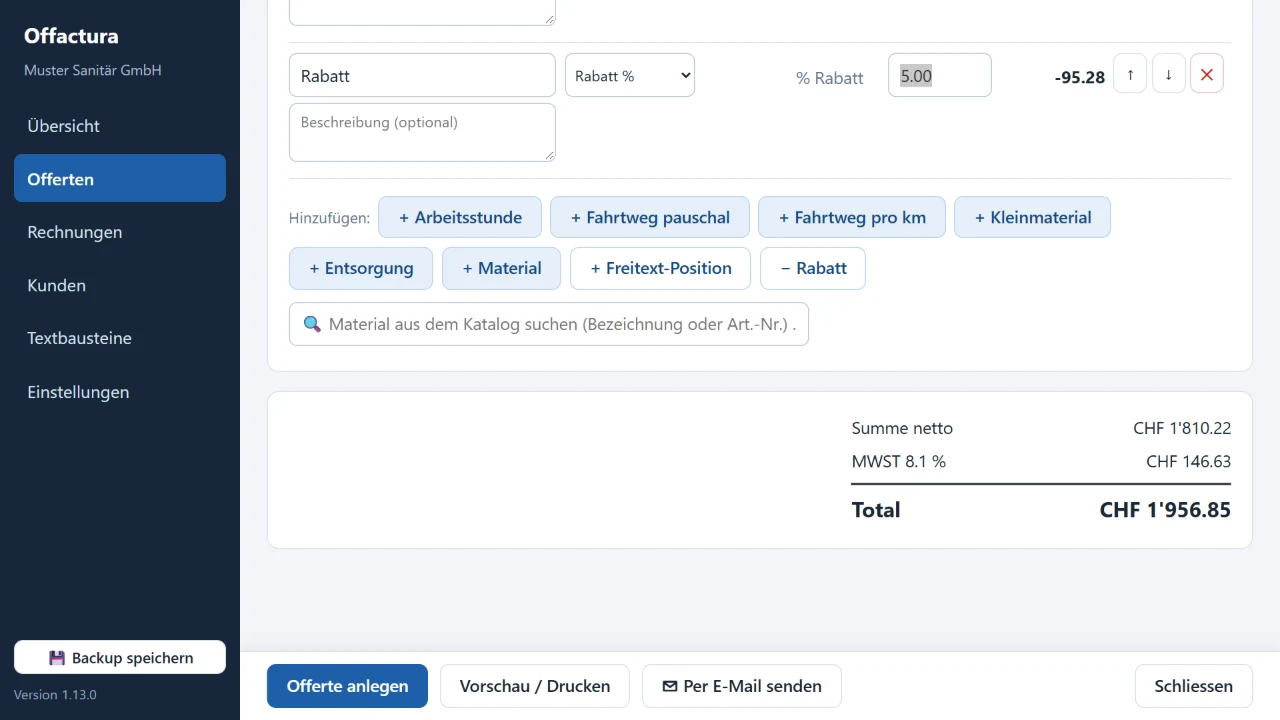Click the Total CHF 1'956.85 value
Viewport: 1280px width, 720px height.
coord(1165,510)
